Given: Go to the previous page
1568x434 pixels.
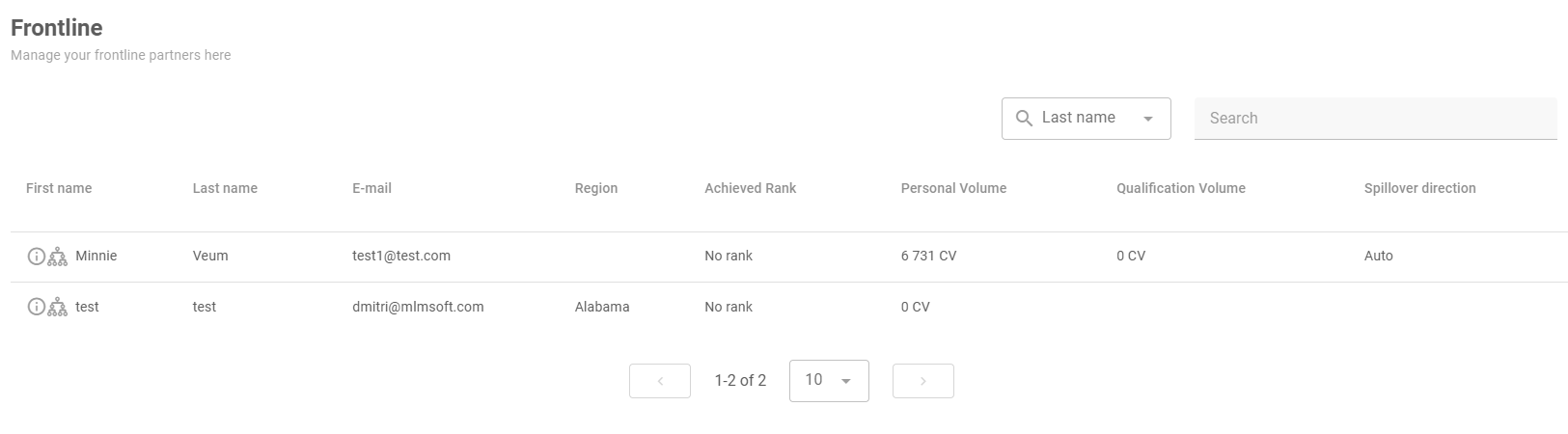Looking at the screenshot, I should pyautogui.click(x=660, y=381).
